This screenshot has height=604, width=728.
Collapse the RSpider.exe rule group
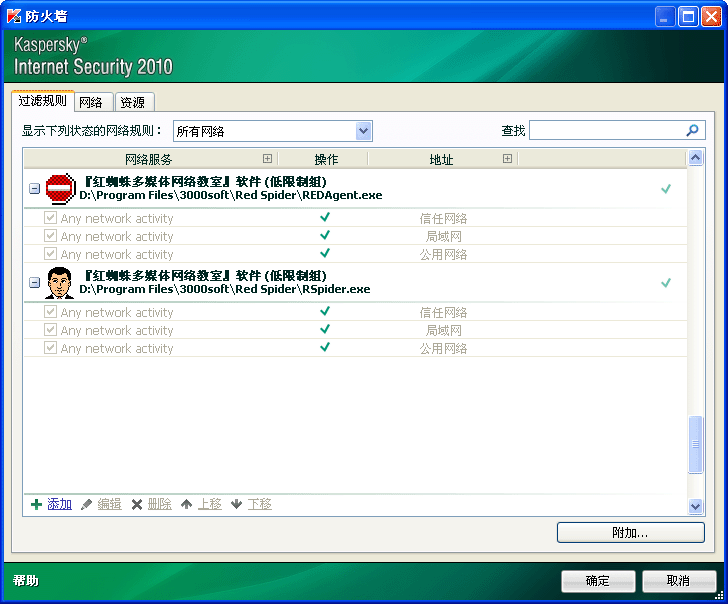coord(35,282)
